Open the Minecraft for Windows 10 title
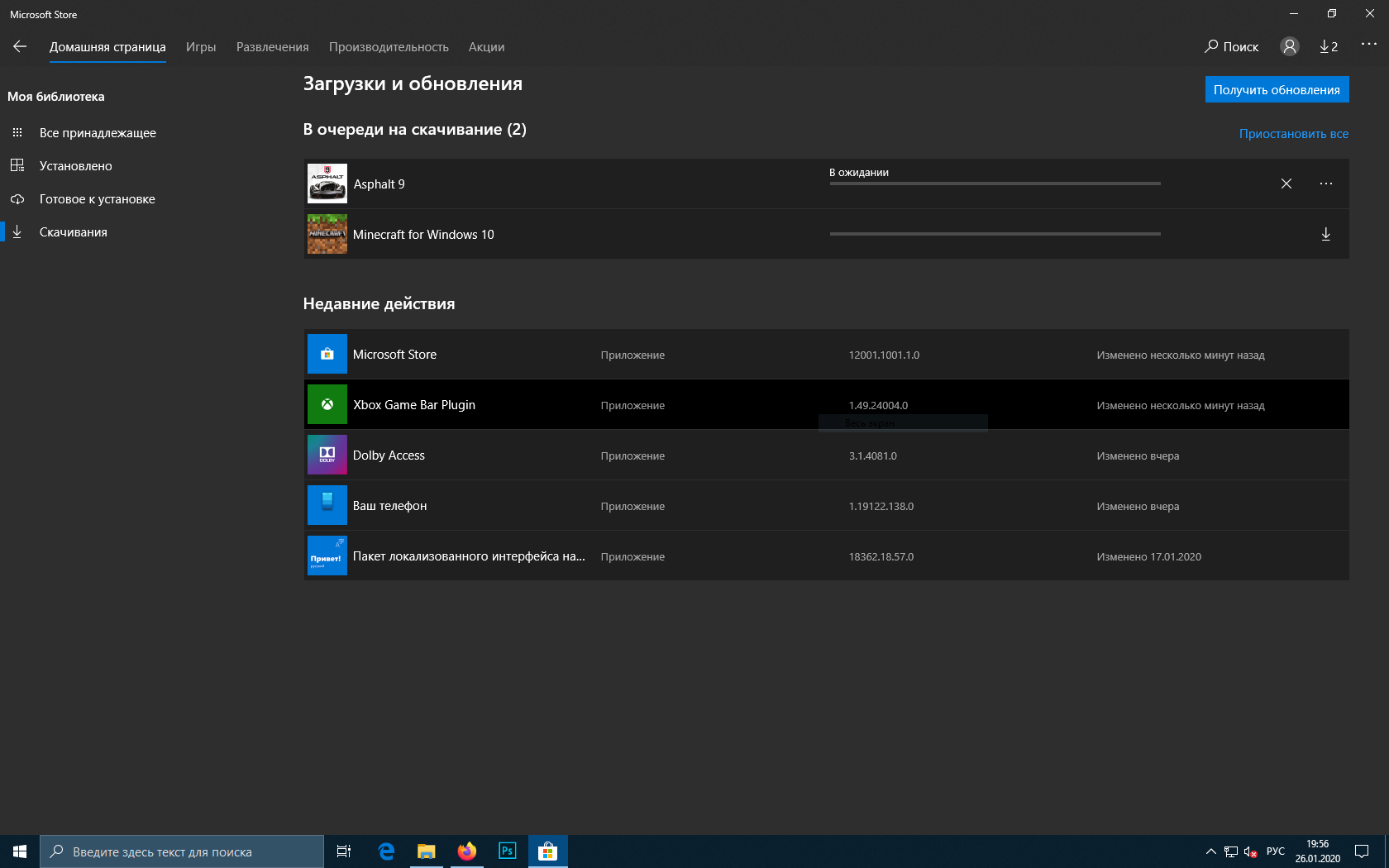The width and height of the screenshot is (1389, 868). coord(423,235)
